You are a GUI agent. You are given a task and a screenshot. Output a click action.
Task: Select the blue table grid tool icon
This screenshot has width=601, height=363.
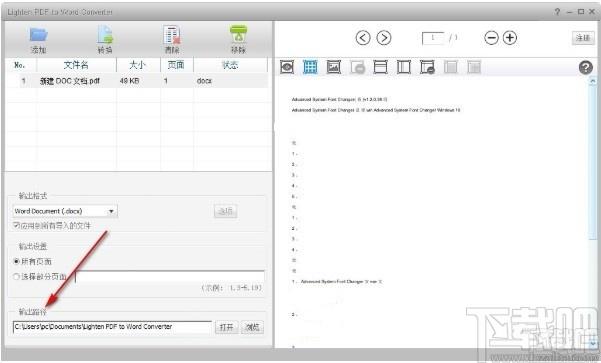(x=310, y=67)
